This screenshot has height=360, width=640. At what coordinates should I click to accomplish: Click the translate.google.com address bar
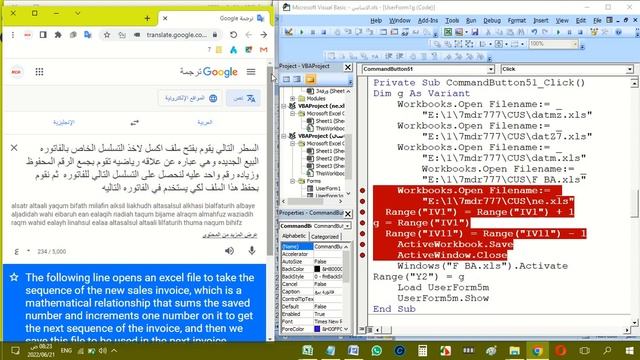pyautogui.click(x=178, y=35)
